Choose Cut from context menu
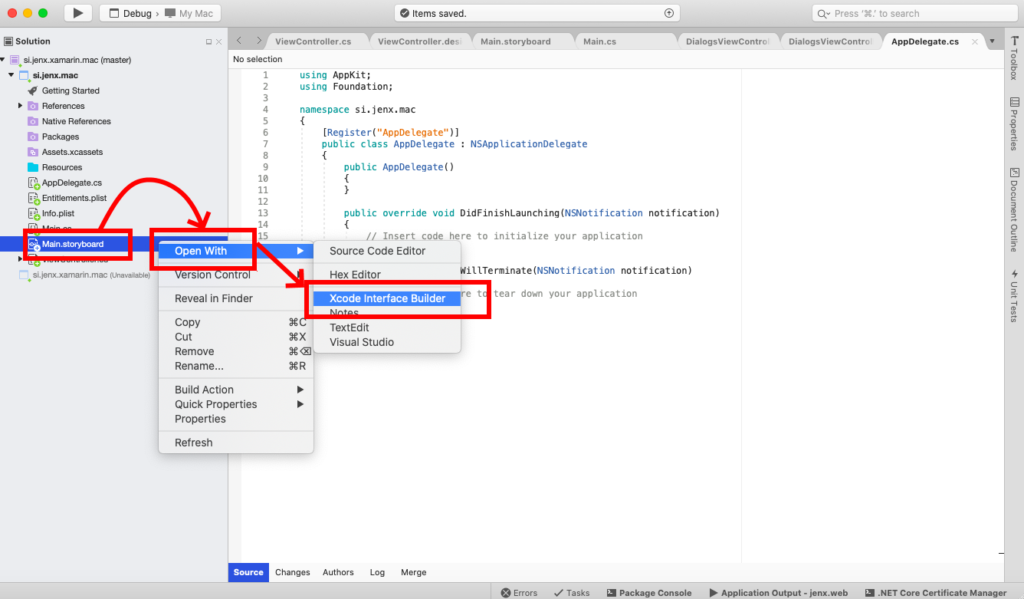Viewport: 1024px width, 599px height. pos(236,337)
